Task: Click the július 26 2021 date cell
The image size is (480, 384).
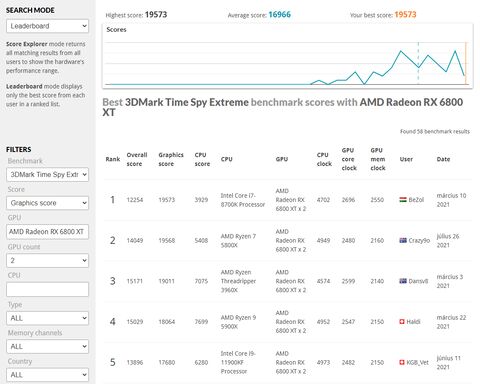Action: point(448,240)
